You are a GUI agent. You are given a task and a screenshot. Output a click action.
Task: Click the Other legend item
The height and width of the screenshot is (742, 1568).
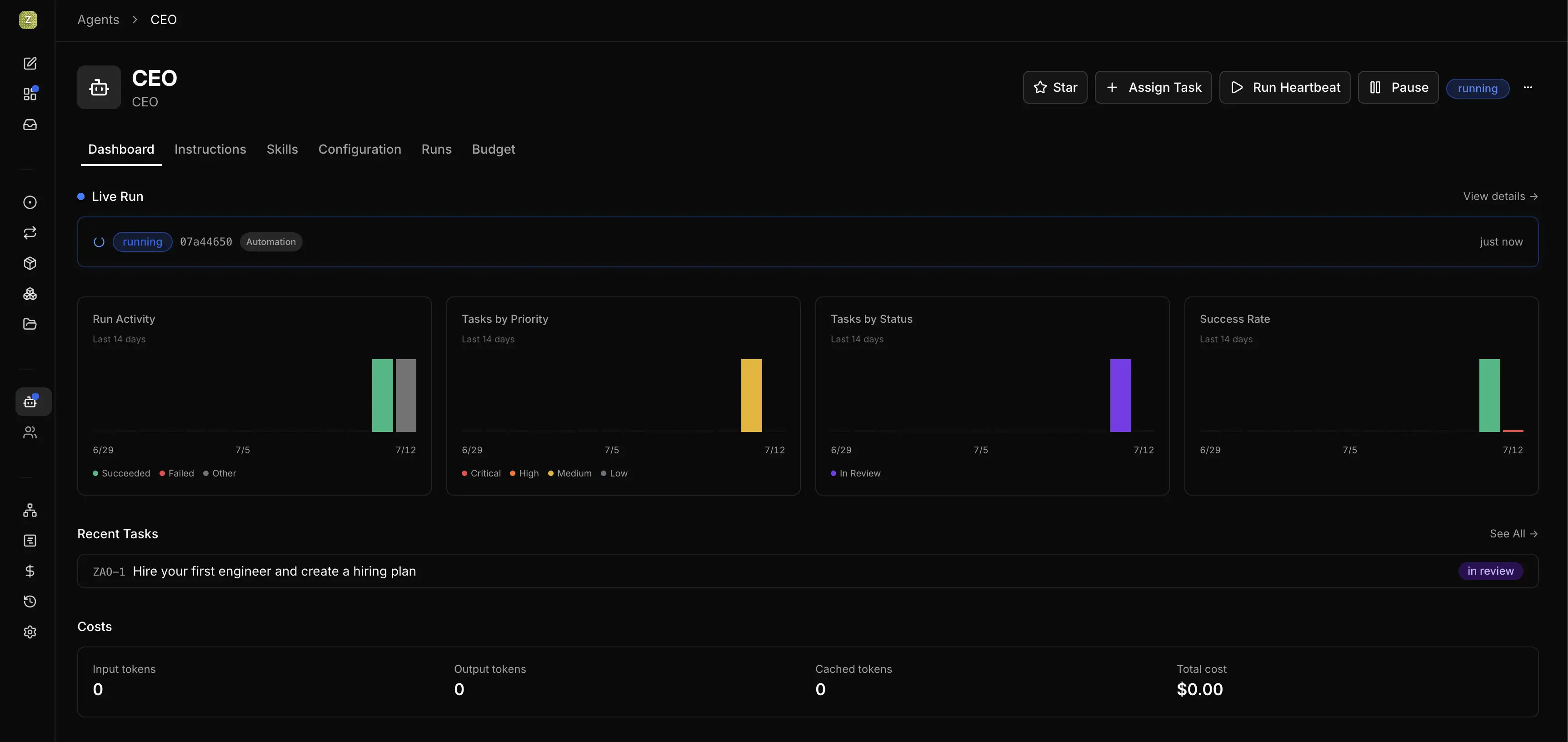(x=219, y=473)
